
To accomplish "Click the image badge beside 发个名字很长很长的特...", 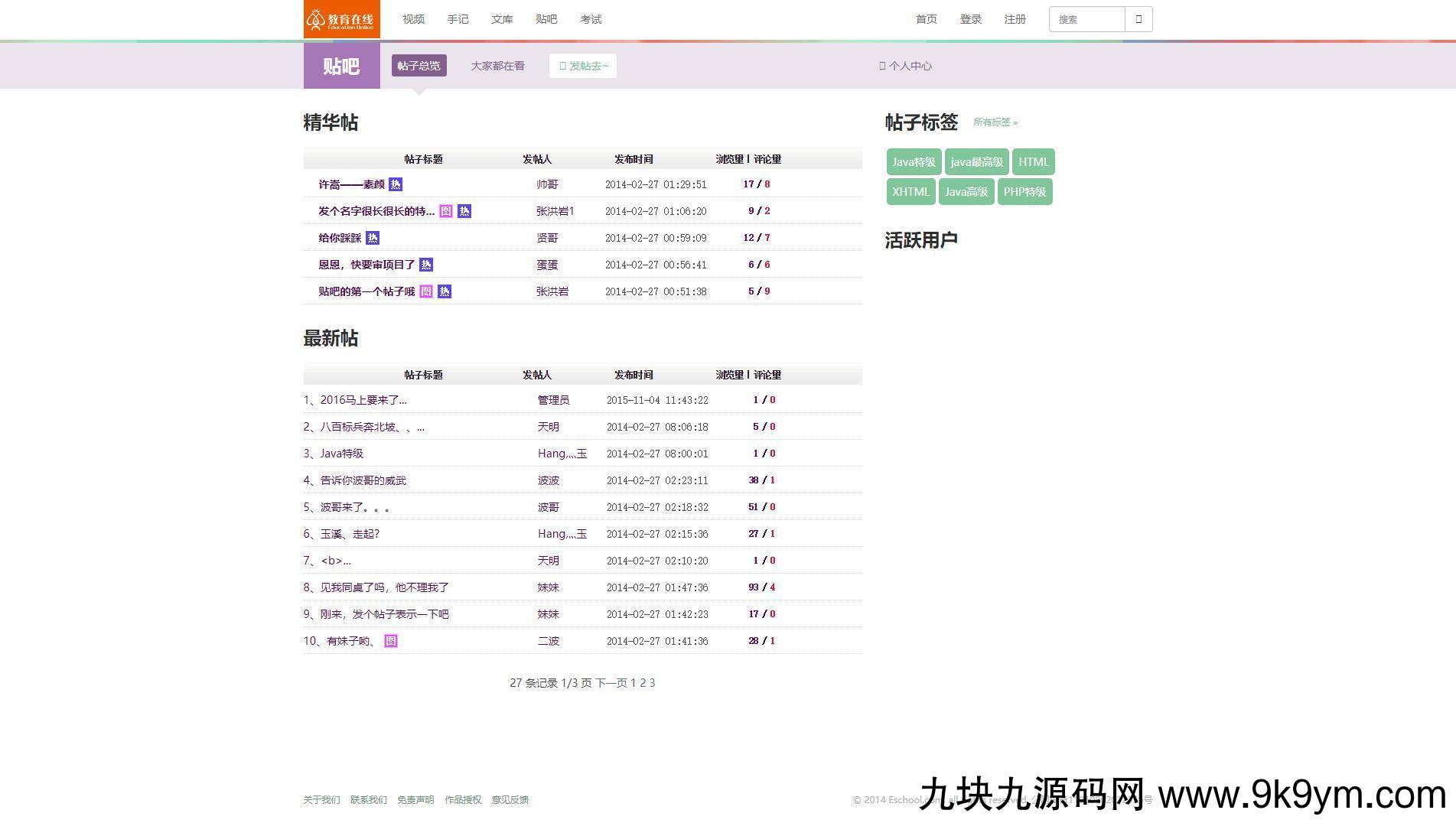I will click(x=446, y=211).
